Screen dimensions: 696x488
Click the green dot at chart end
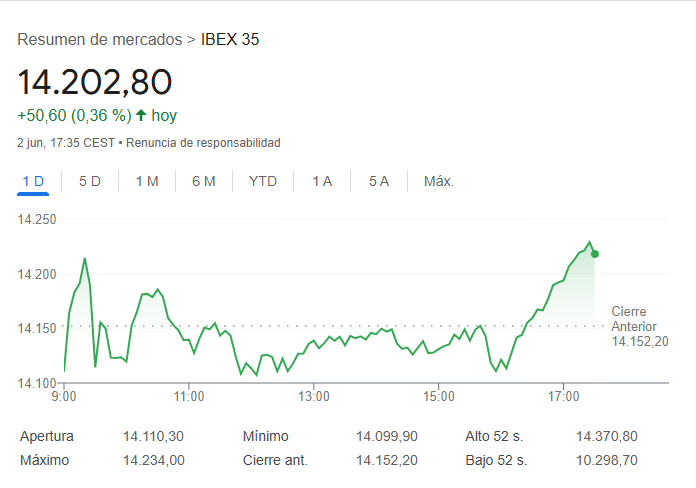pyautogui.click(x=595, y=254)
